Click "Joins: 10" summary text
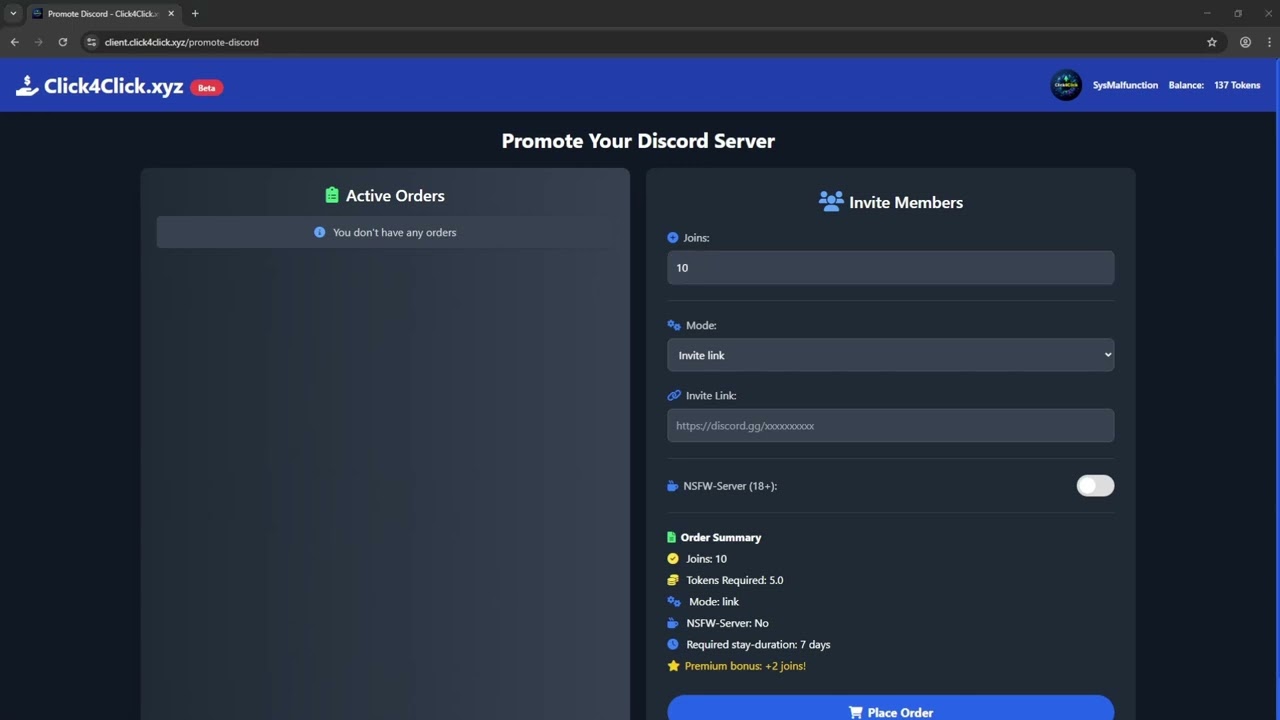1280x720 pixels. coord(706,559)
